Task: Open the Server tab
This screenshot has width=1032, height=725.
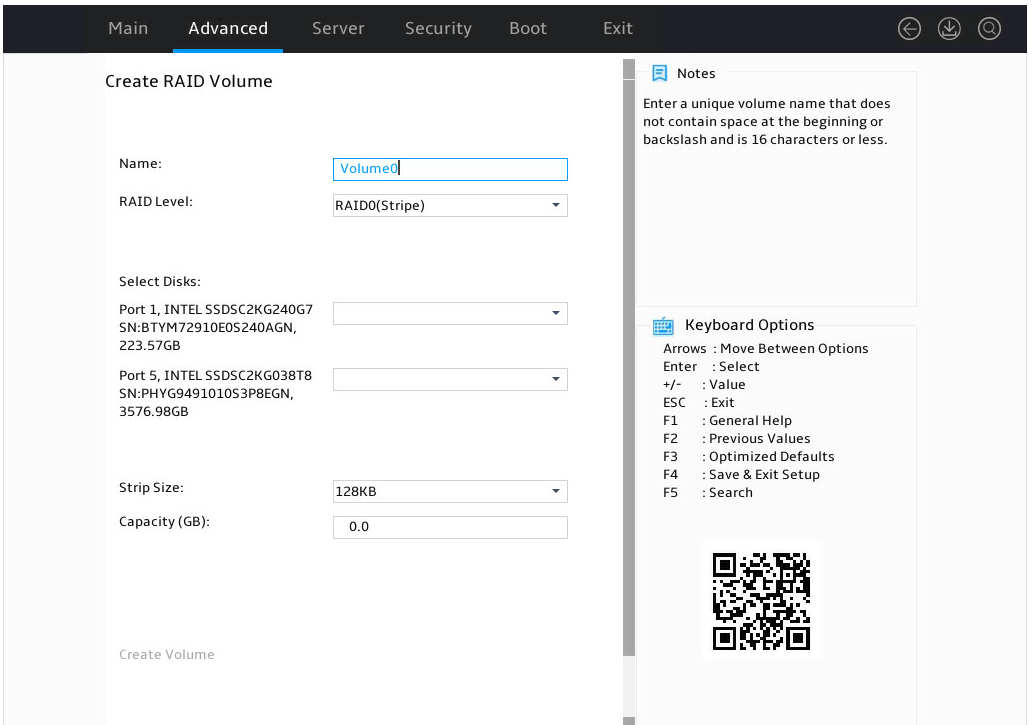Action: (338, 28)
